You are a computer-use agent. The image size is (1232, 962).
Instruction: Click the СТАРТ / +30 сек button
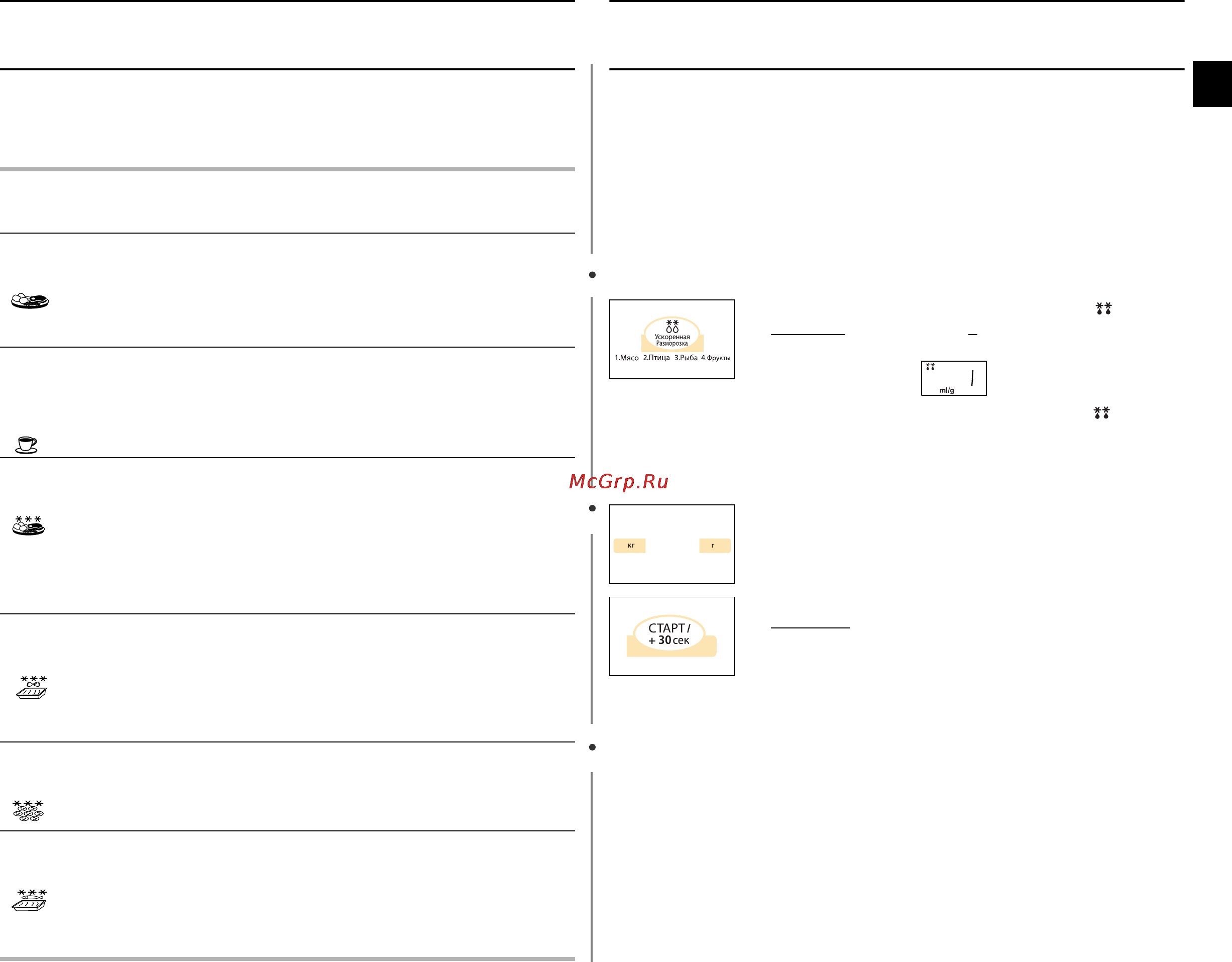click(x=670, y=635)
